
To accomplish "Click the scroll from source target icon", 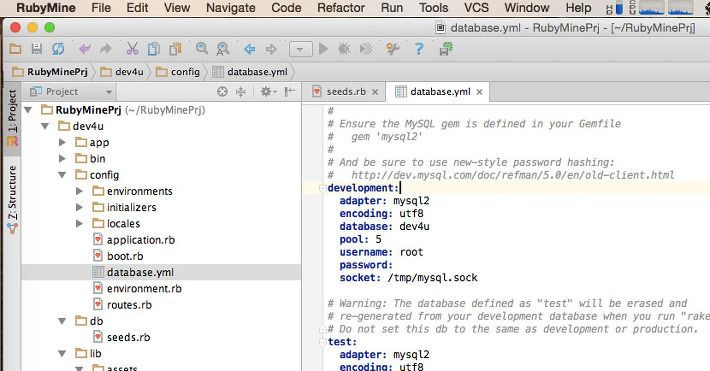I will 222,92.
